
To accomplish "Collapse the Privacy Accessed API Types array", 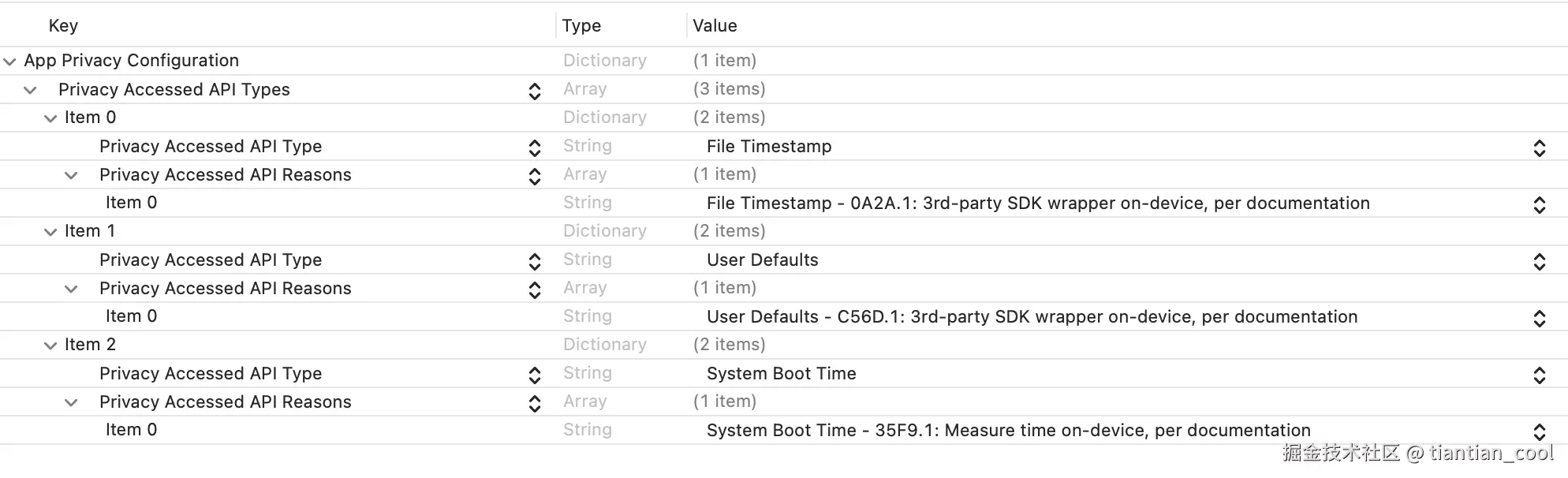I will point(30,90).
